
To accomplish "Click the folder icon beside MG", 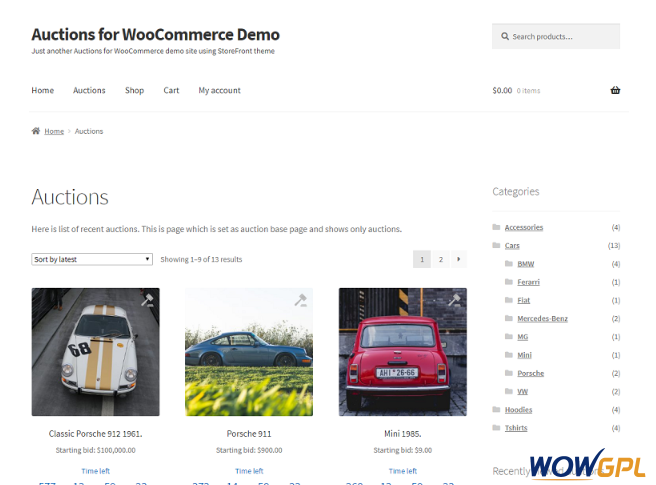I will pyautogui.click(x=509, y=336).
